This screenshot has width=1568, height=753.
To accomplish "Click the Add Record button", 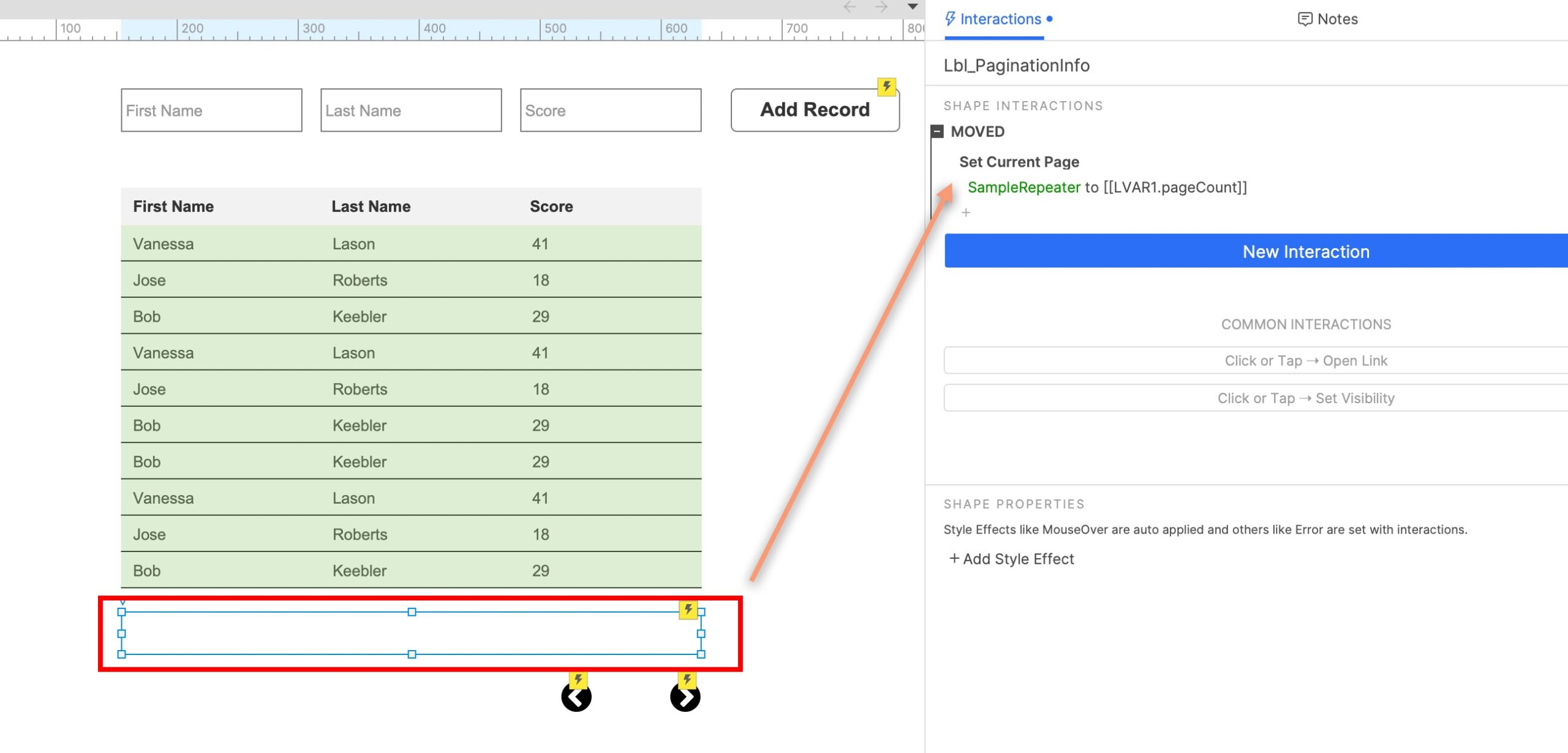I will point(815,110).
